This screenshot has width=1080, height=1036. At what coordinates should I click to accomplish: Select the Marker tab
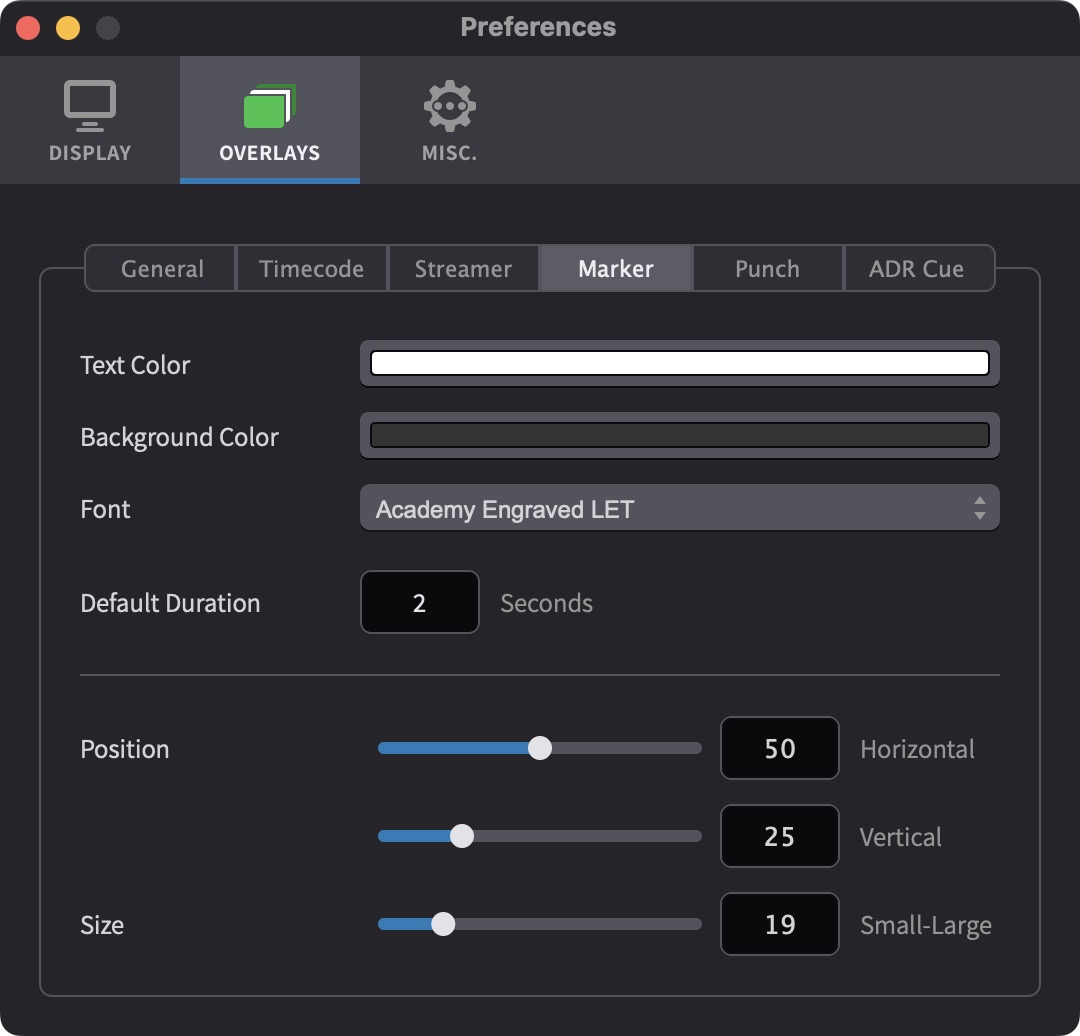[x=616, y=269]
